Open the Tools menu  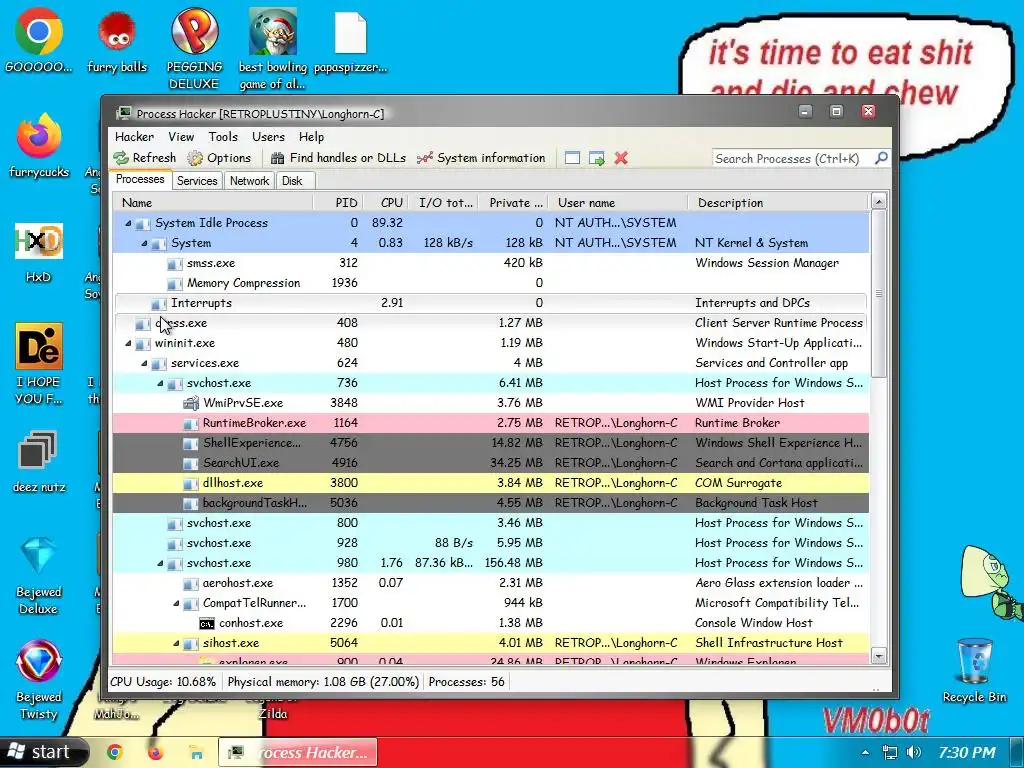223,136
